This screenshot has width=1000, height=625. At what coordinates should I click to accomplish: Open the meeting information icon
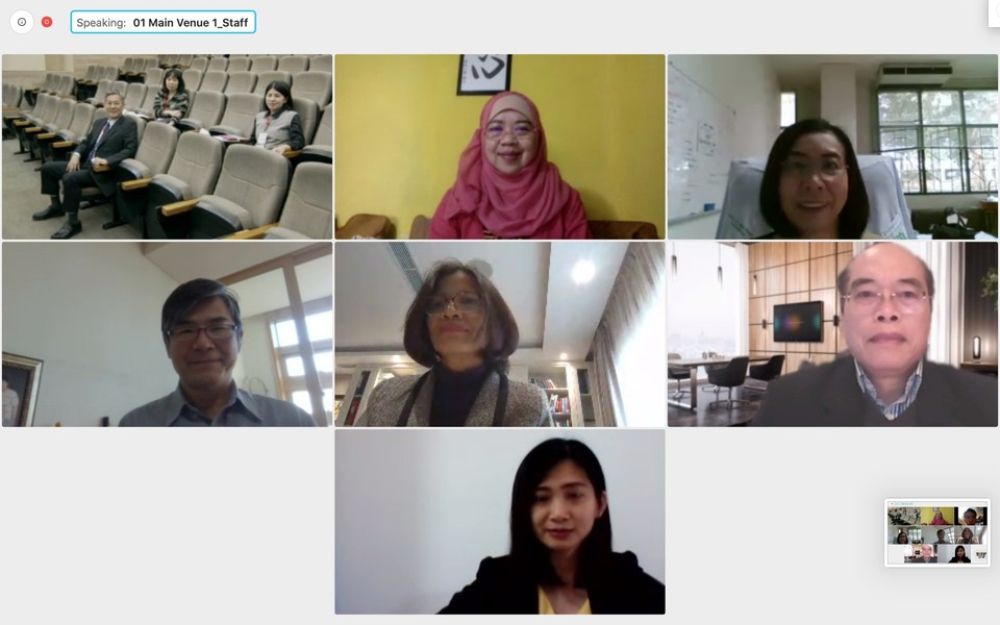point(22,22)
